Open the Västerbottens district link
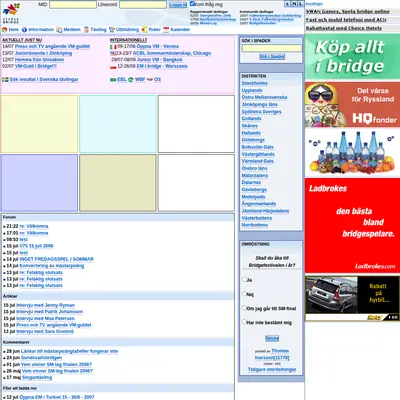This screenshot has width=400, height=400. [x=257, y=218]
